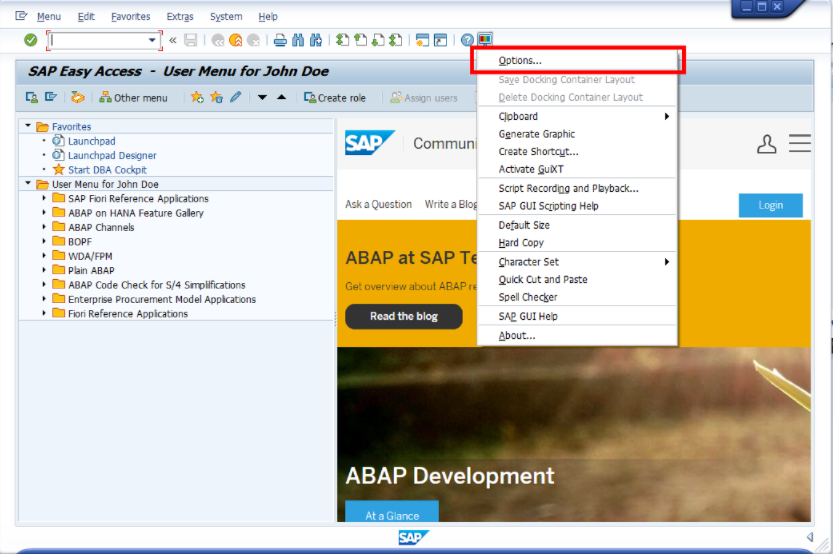Expand the BOPF folder

(44, 241)
